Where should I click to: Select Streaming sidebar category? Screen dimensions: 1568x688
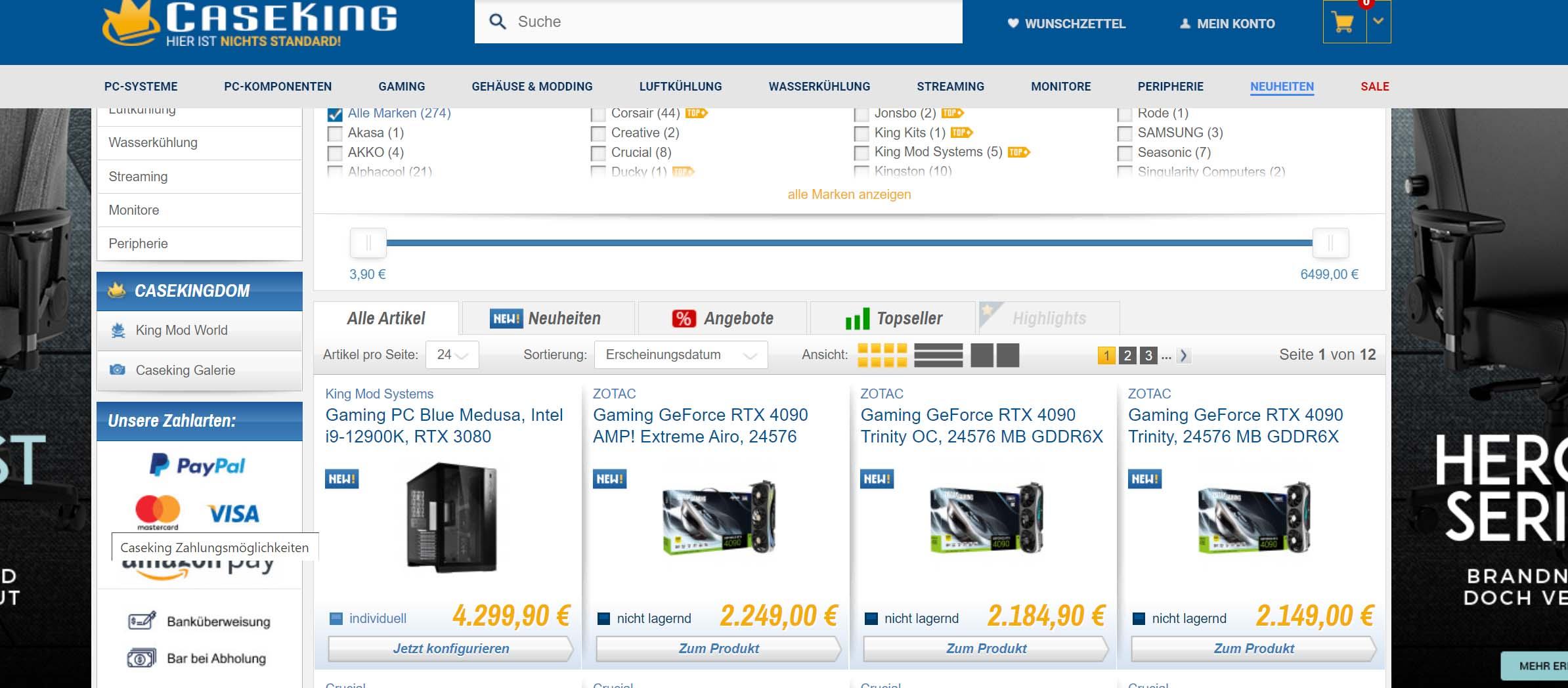(200, 177)
